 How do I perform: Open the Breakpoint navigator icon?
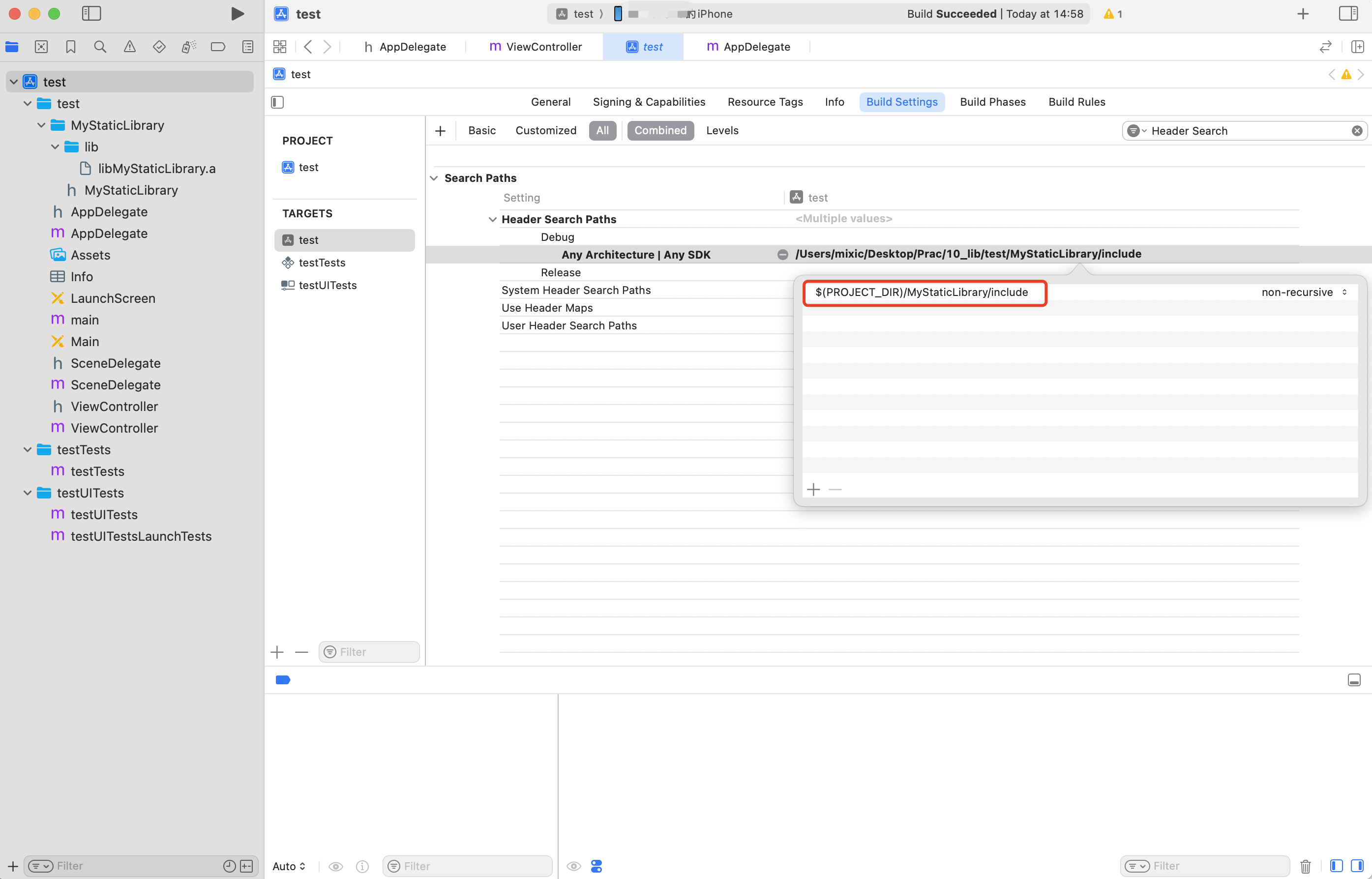coord(217,47)
